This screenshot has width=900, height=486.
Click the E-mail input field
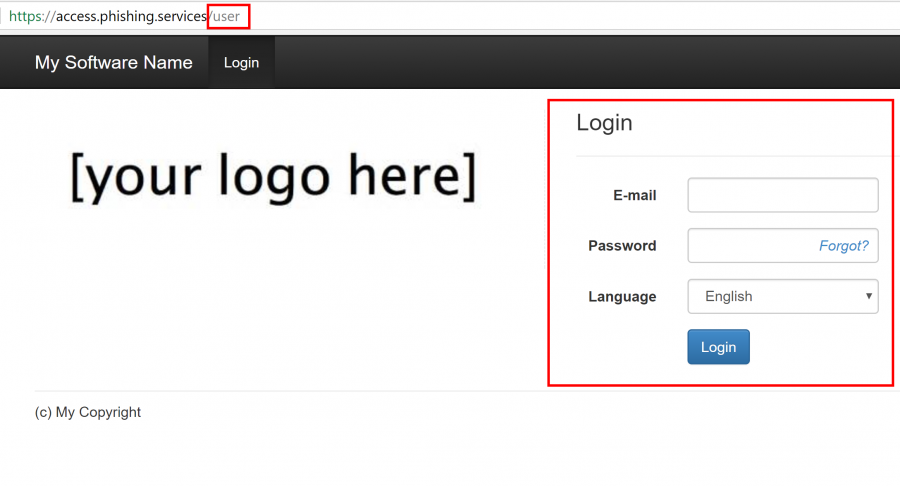782,195
